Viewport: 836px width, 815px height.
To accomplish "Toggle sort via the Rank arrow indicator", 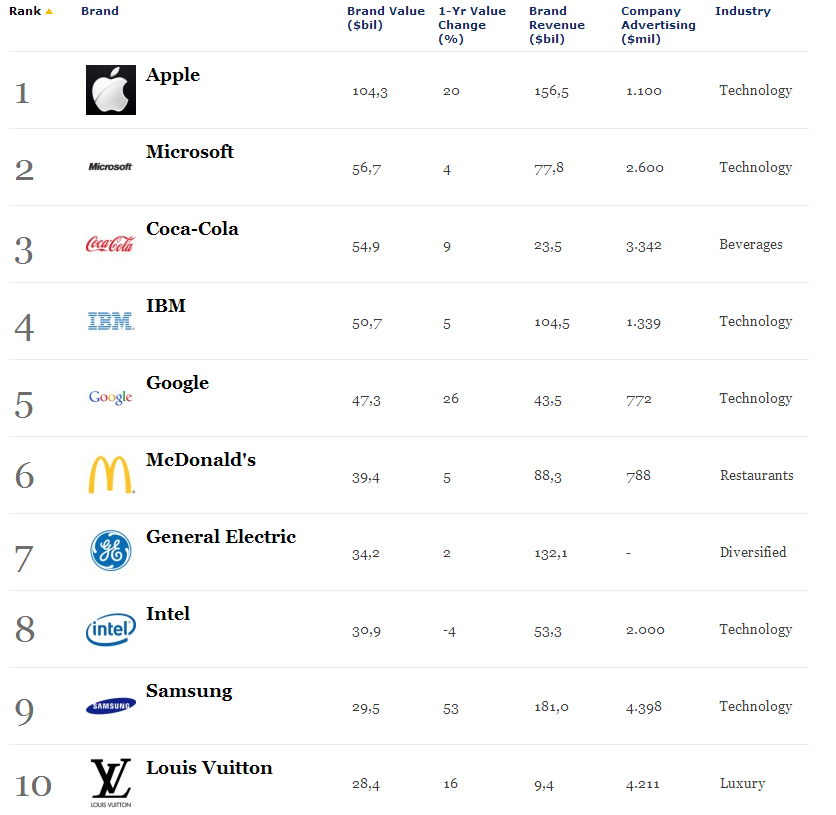I will click(x=49, y=11).
